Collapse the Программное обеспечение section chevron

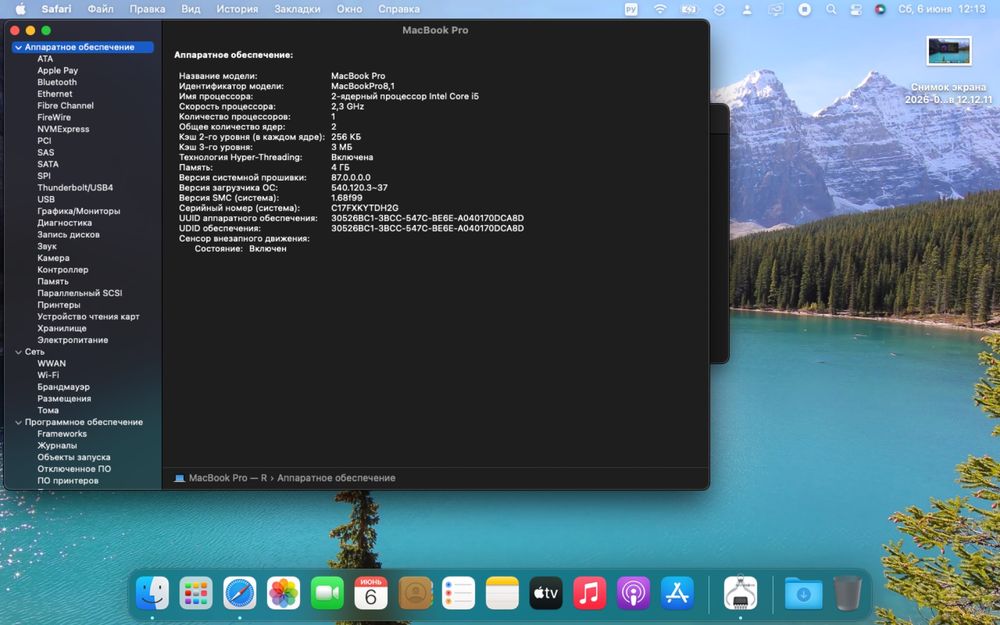point(18,422)
